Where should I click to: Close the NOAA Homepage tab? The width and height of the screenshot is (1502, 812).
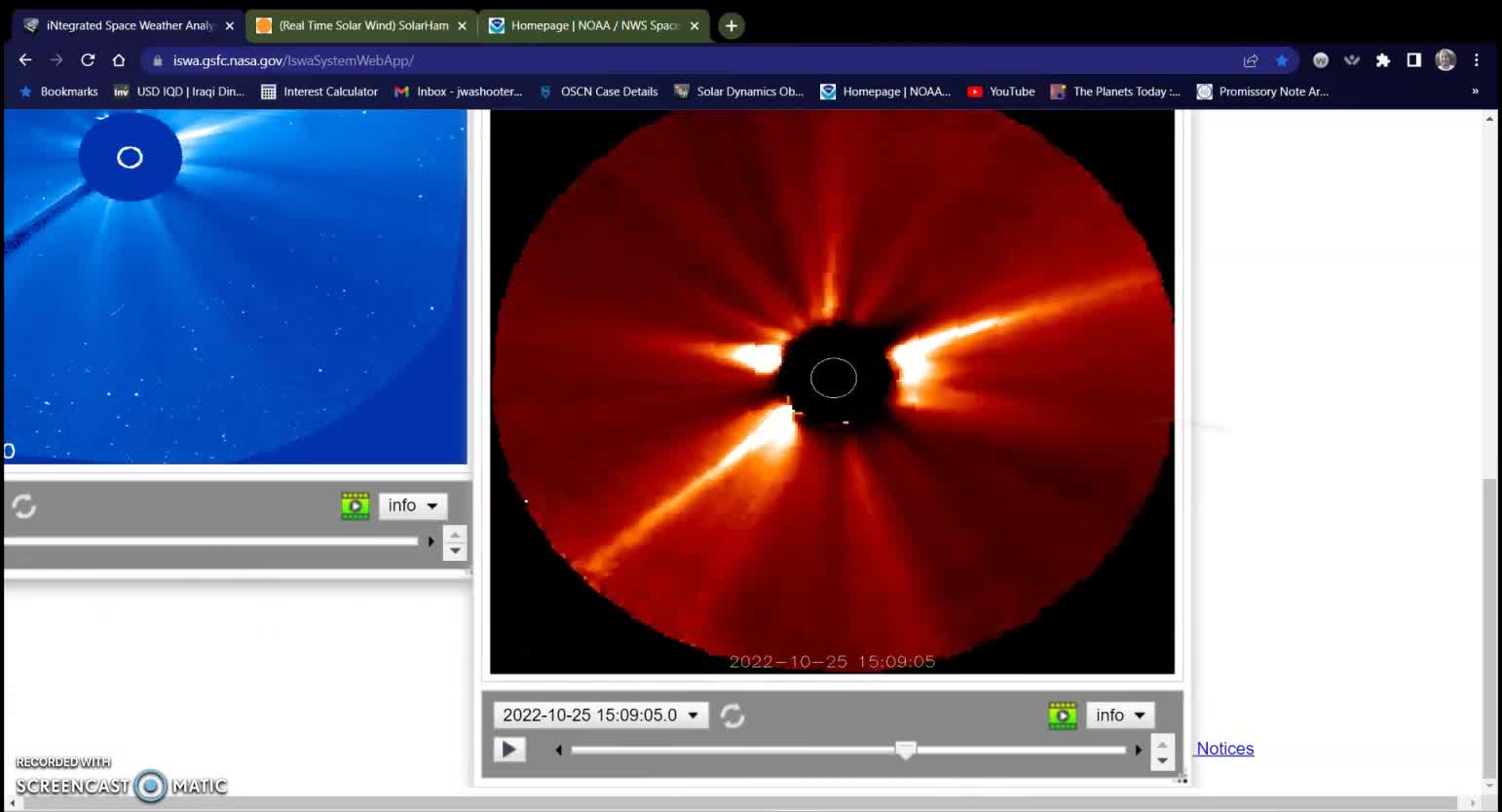point(695,26)
